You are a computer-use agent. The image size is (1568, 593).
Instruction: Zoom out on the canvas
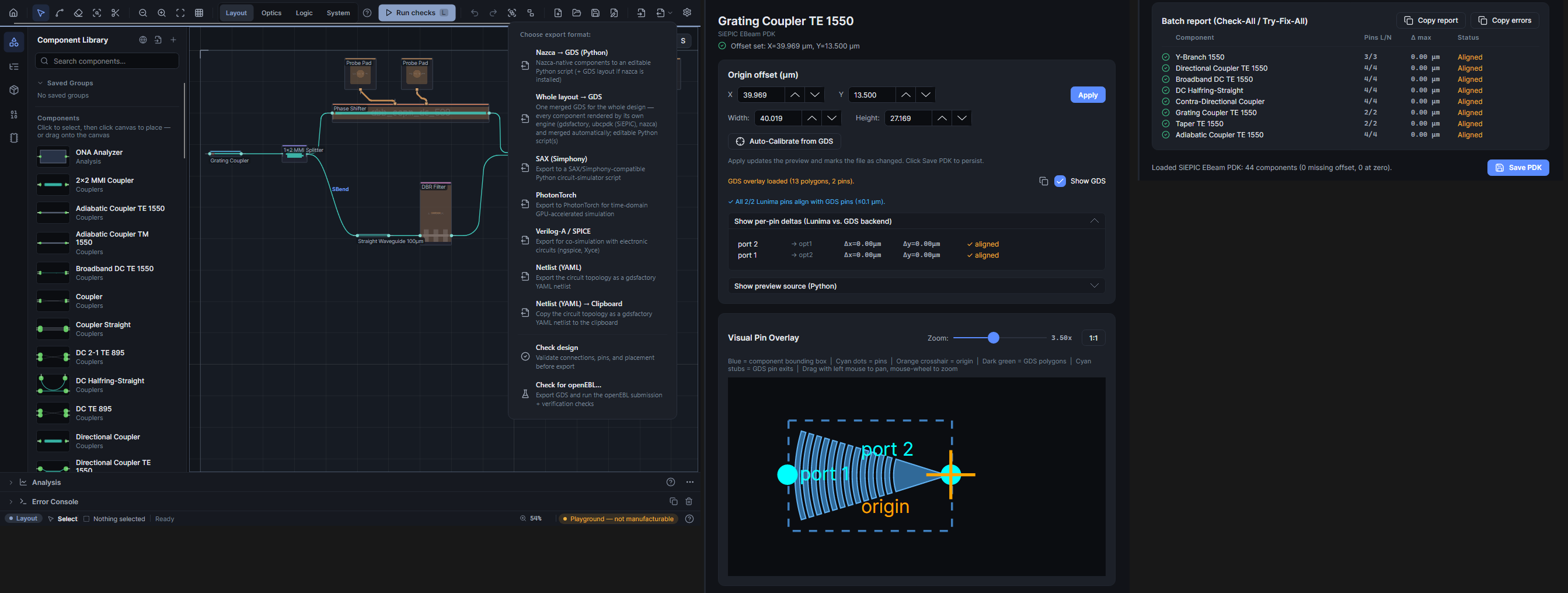pos(143,13)
